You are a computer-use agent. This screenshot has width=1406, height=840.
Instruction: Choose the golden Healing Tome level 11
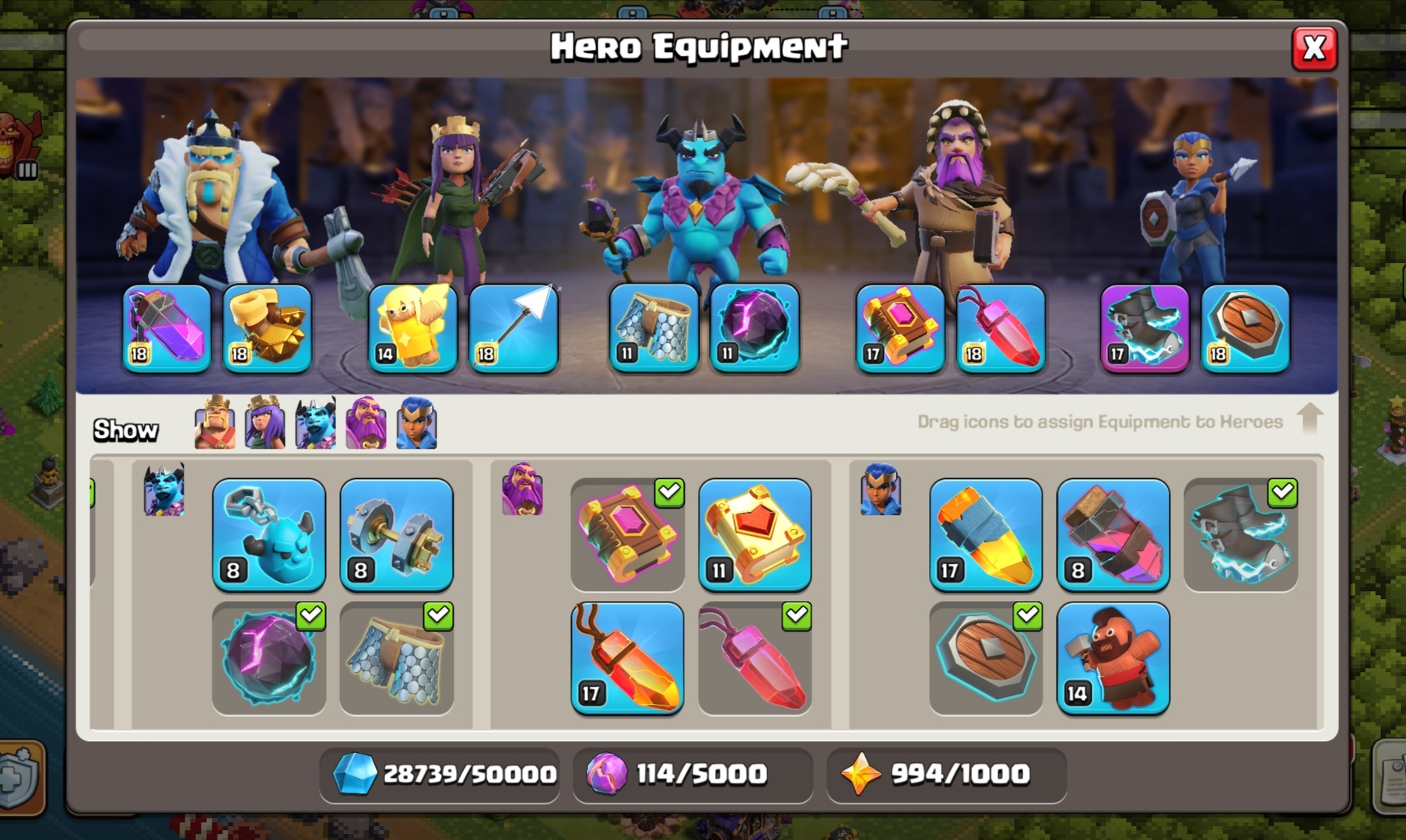pyautogui.click(x=755, y=535)
